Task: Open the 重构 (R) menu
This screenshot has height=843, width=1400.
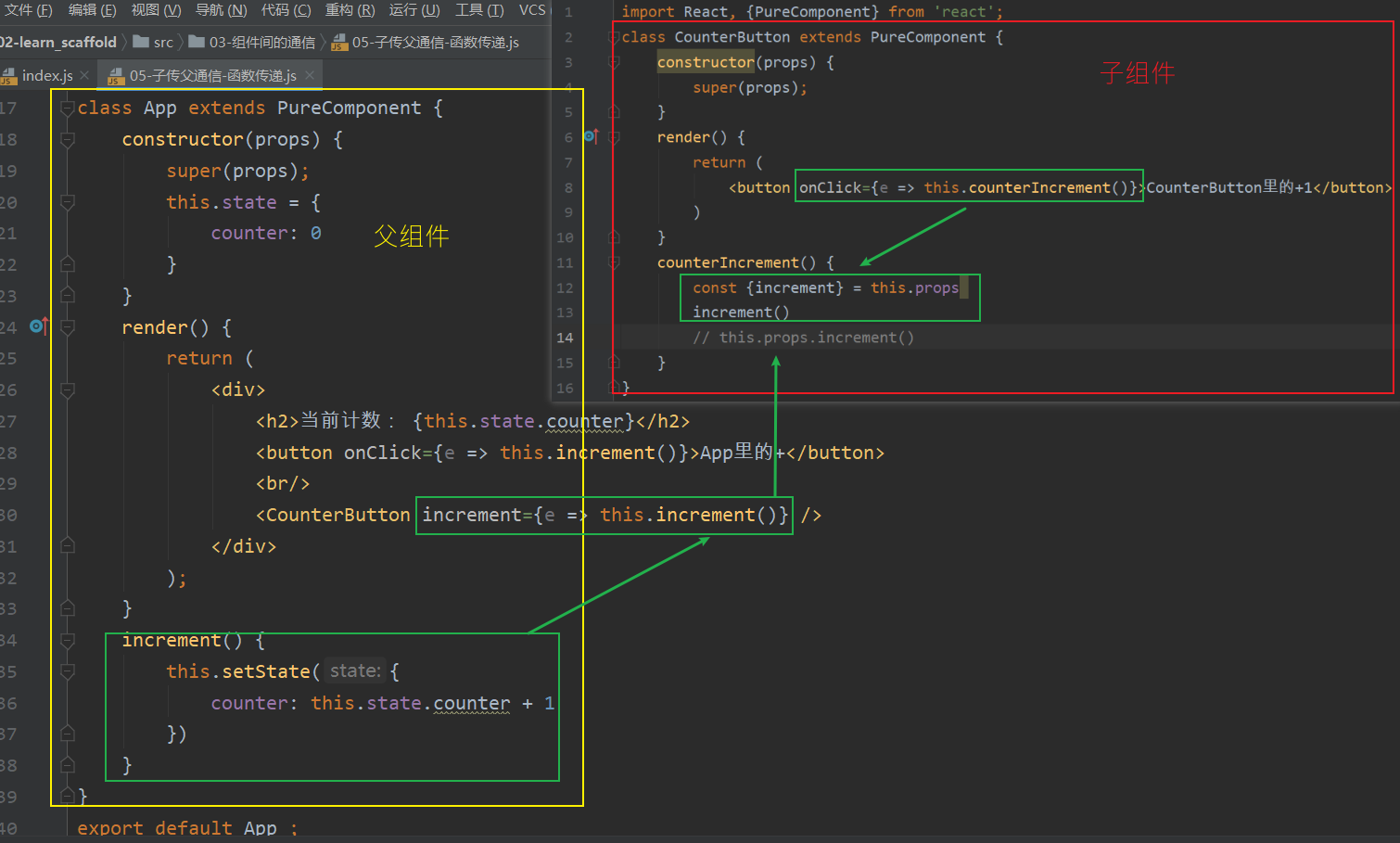Action: click(350, 10)
